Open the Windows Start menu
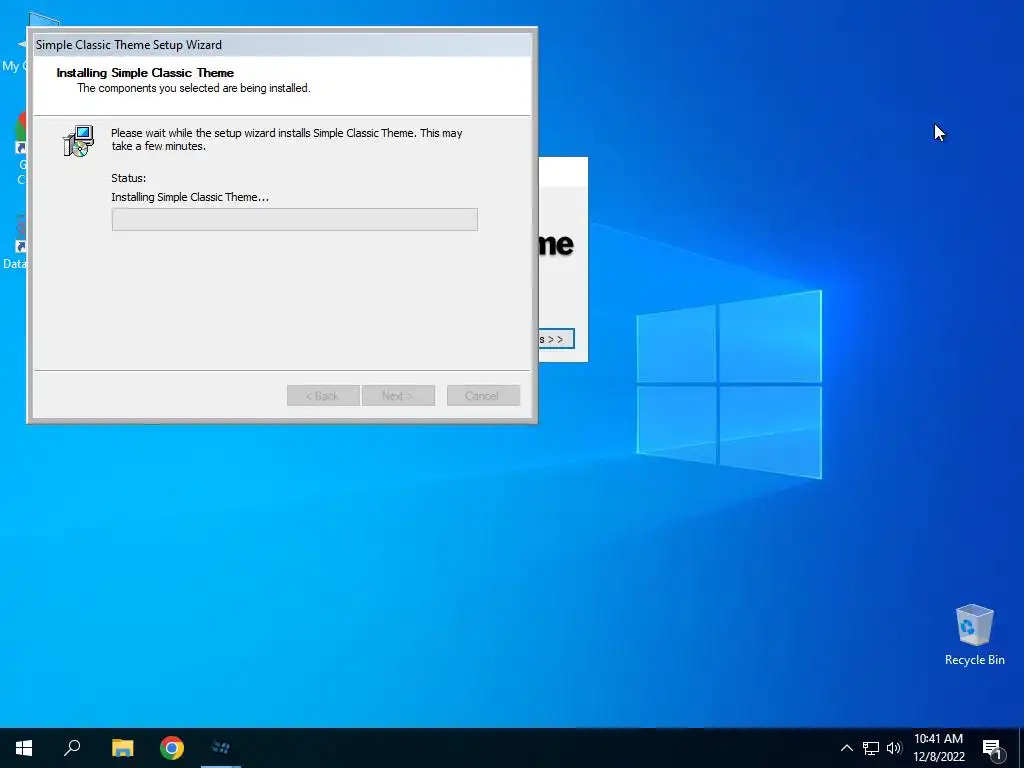The width and height of the screenshot is (1024, 768). coord(24,748)
